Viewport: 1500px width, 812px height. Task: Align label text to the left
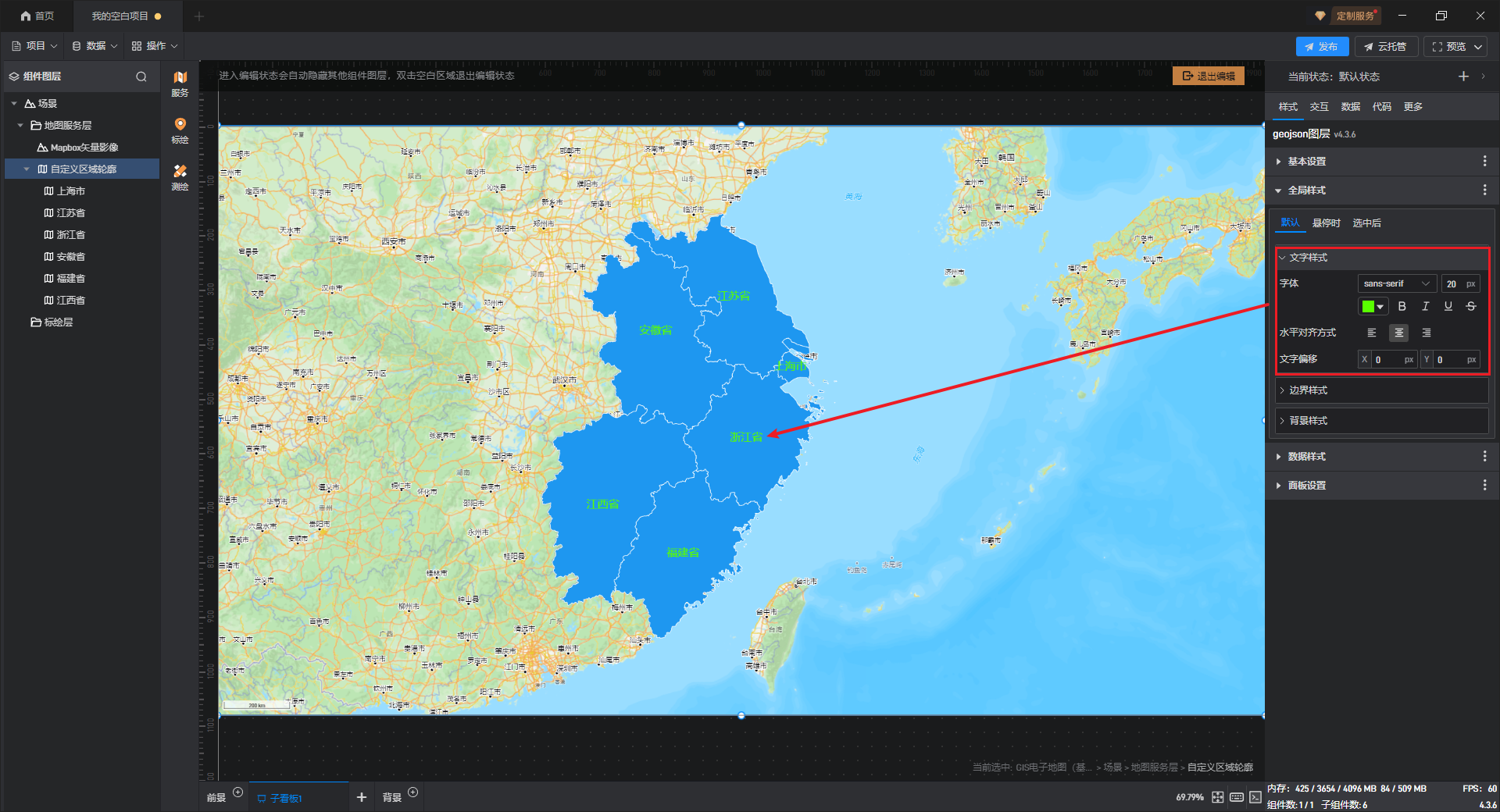click(x=1372, y=333)
